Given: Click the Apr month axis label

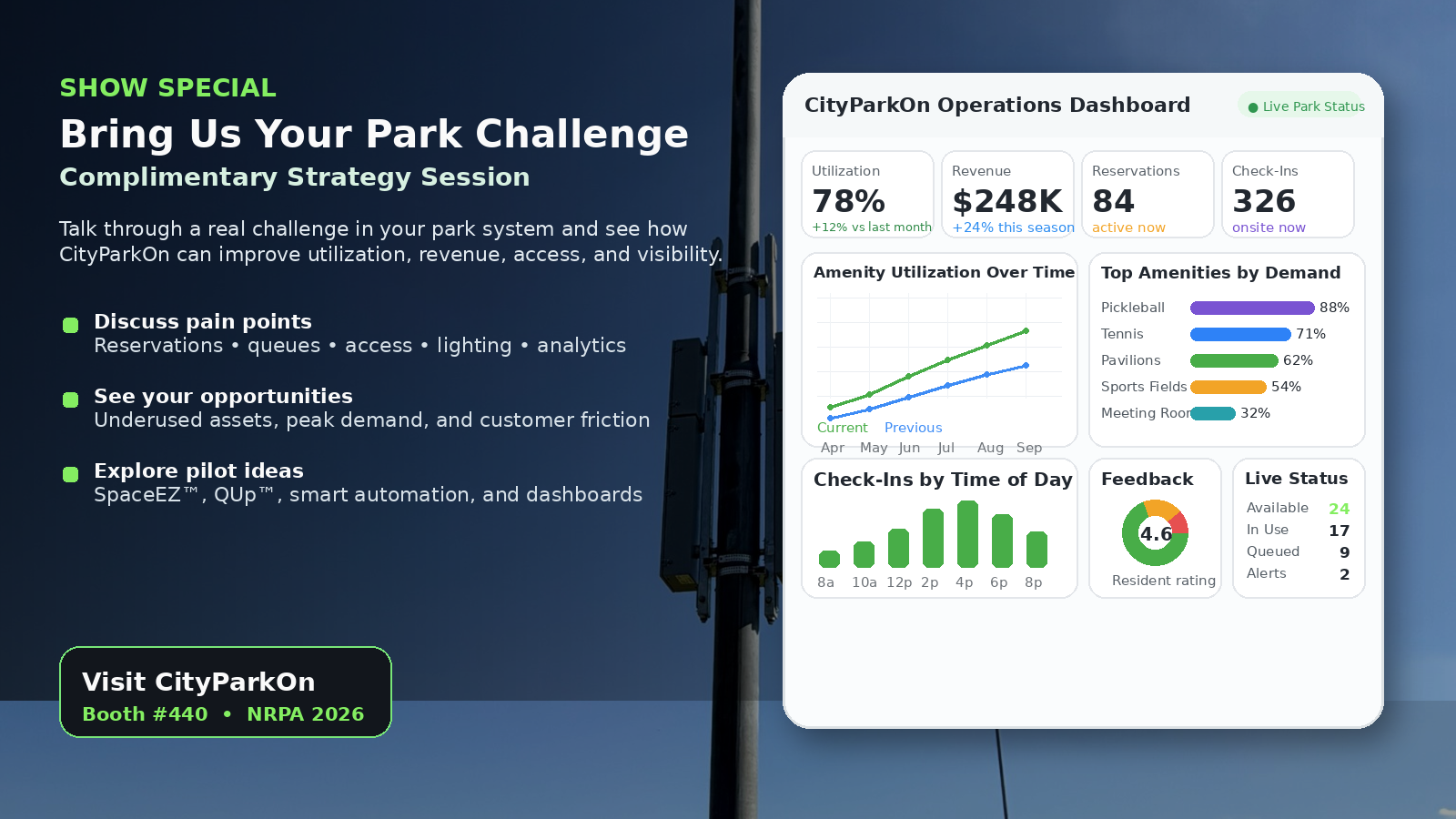Looking at the screenshot, I should (833, 448).
